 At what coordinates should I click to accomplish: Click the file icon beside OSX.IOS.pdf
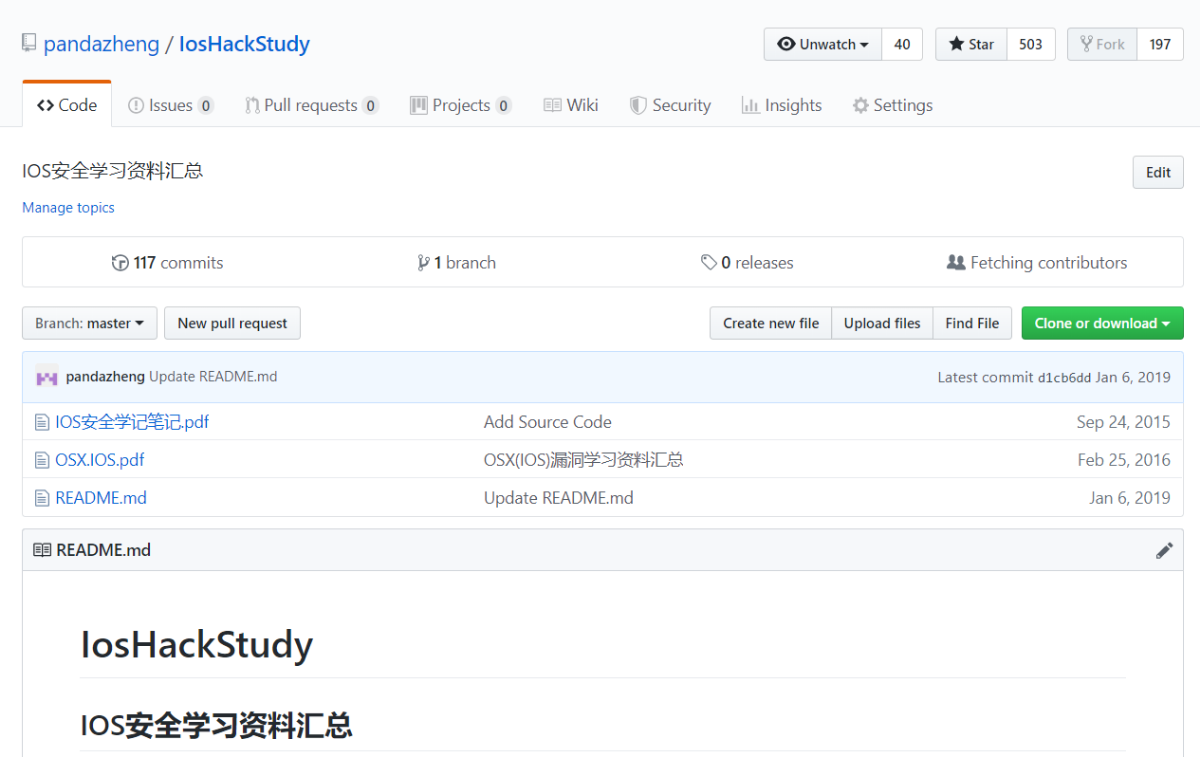[42, 461]
